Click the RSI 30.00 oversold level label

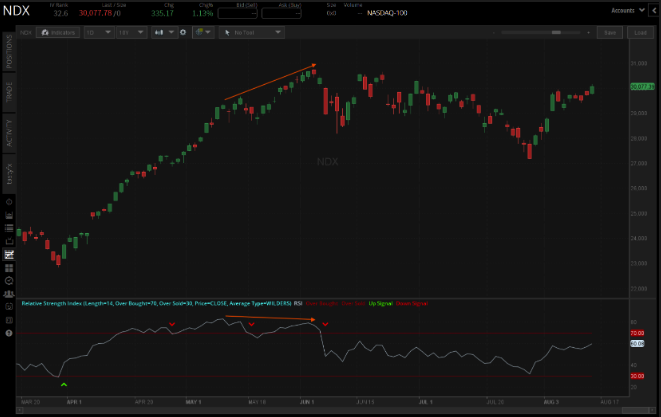coord(637,376)
